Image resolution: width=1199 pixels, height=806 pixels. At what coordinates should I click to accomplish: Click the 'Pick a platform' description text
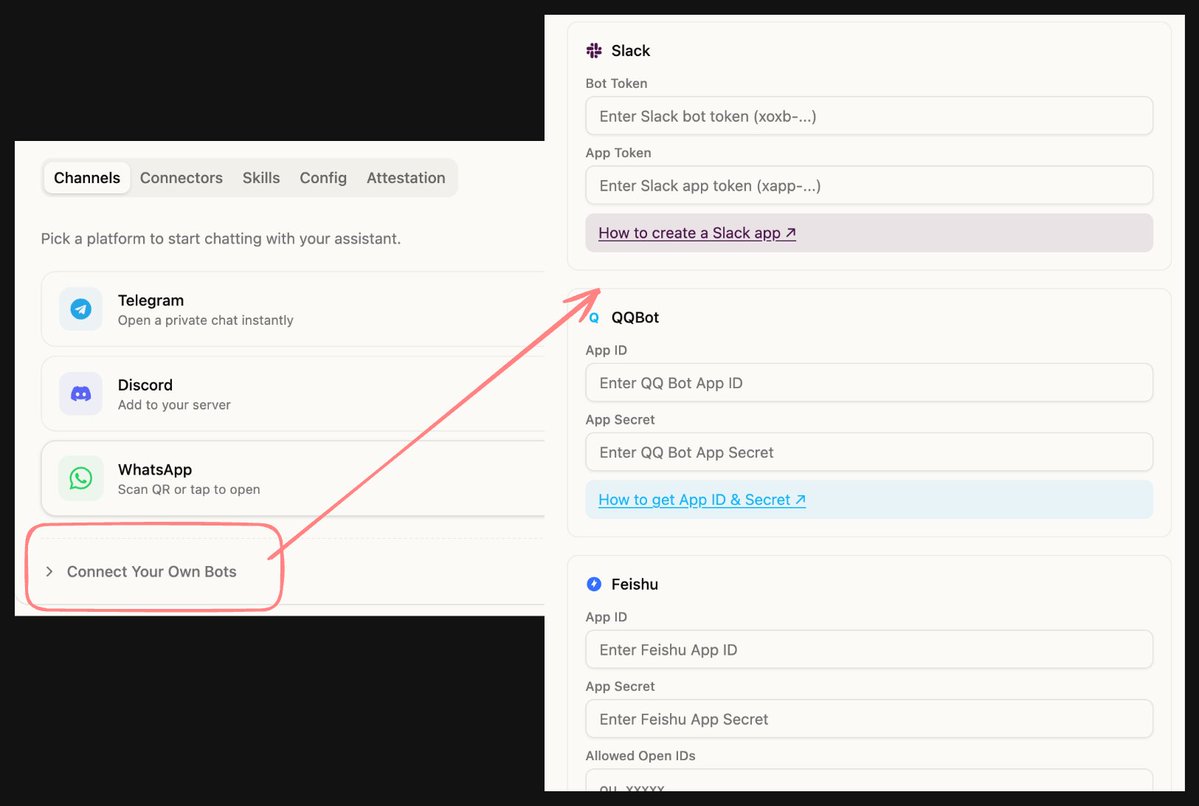point(220,239)
